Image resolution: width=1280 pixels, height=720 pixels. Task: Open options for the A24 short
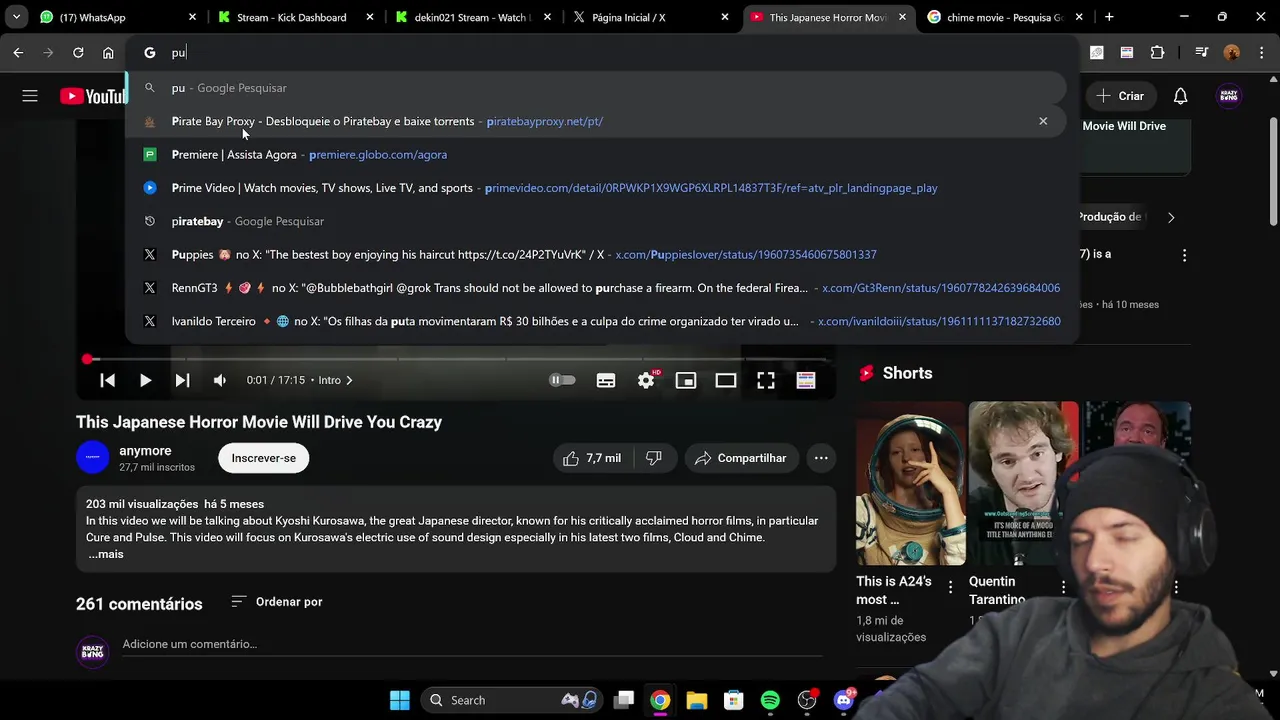(951, 587)
